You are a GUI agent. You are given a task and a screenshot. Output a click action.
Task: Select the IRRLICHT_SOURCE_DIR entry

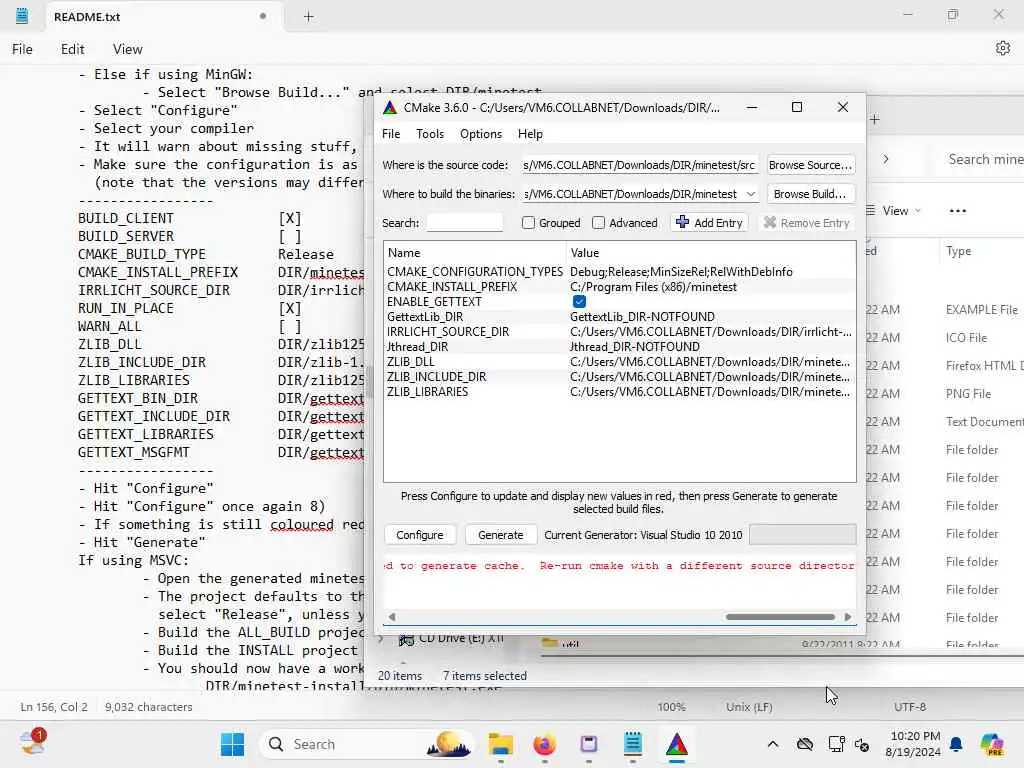click(620, 332)
